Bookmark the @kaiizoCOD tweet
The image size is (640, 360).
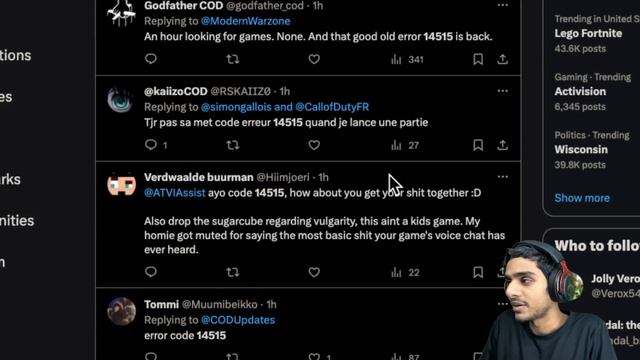tap(478, 145)
